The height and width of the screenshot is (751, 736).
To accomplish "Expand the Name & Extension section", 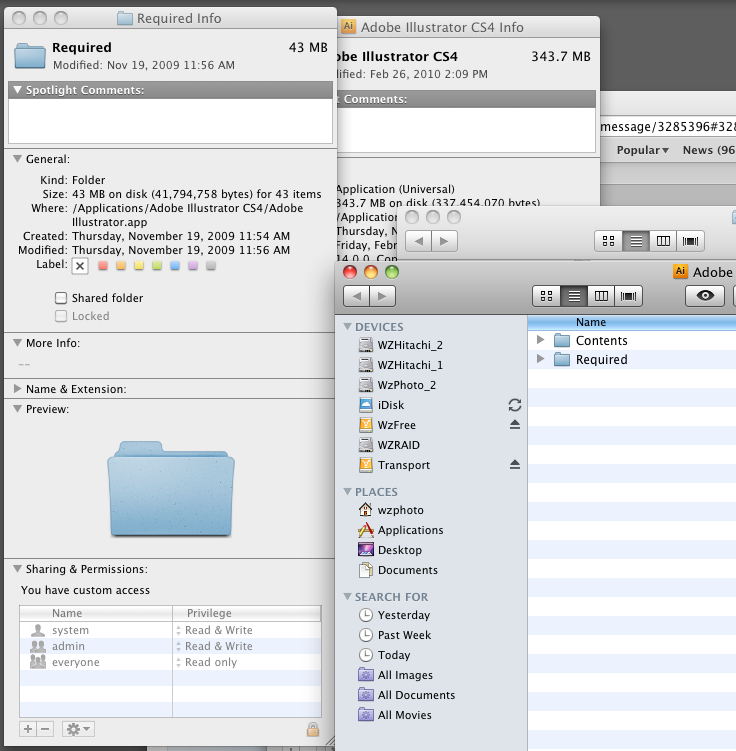I will point(18,389).
